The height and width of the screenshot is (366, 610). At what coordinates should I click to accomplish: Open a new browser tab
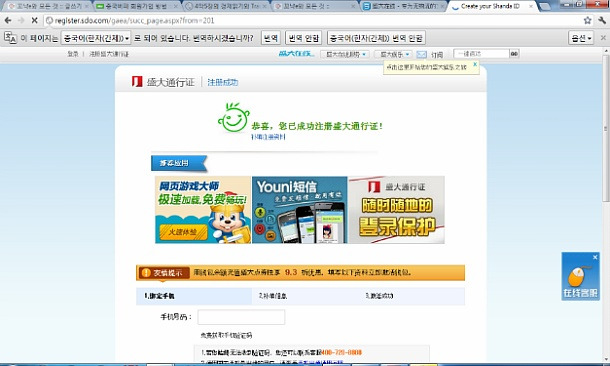(x=545, y=6)
